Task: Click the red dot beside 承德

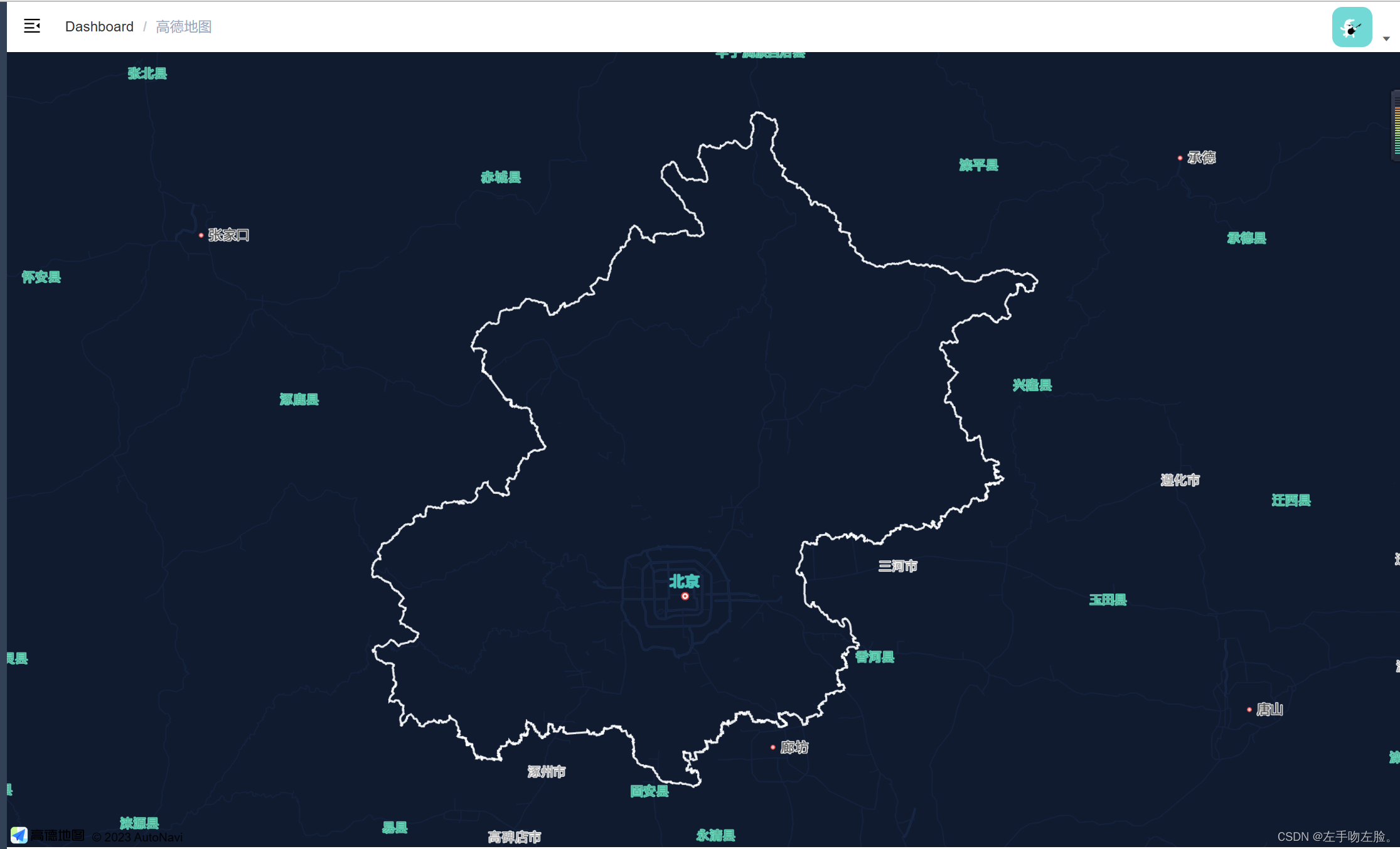Action: coord(1180,158)
